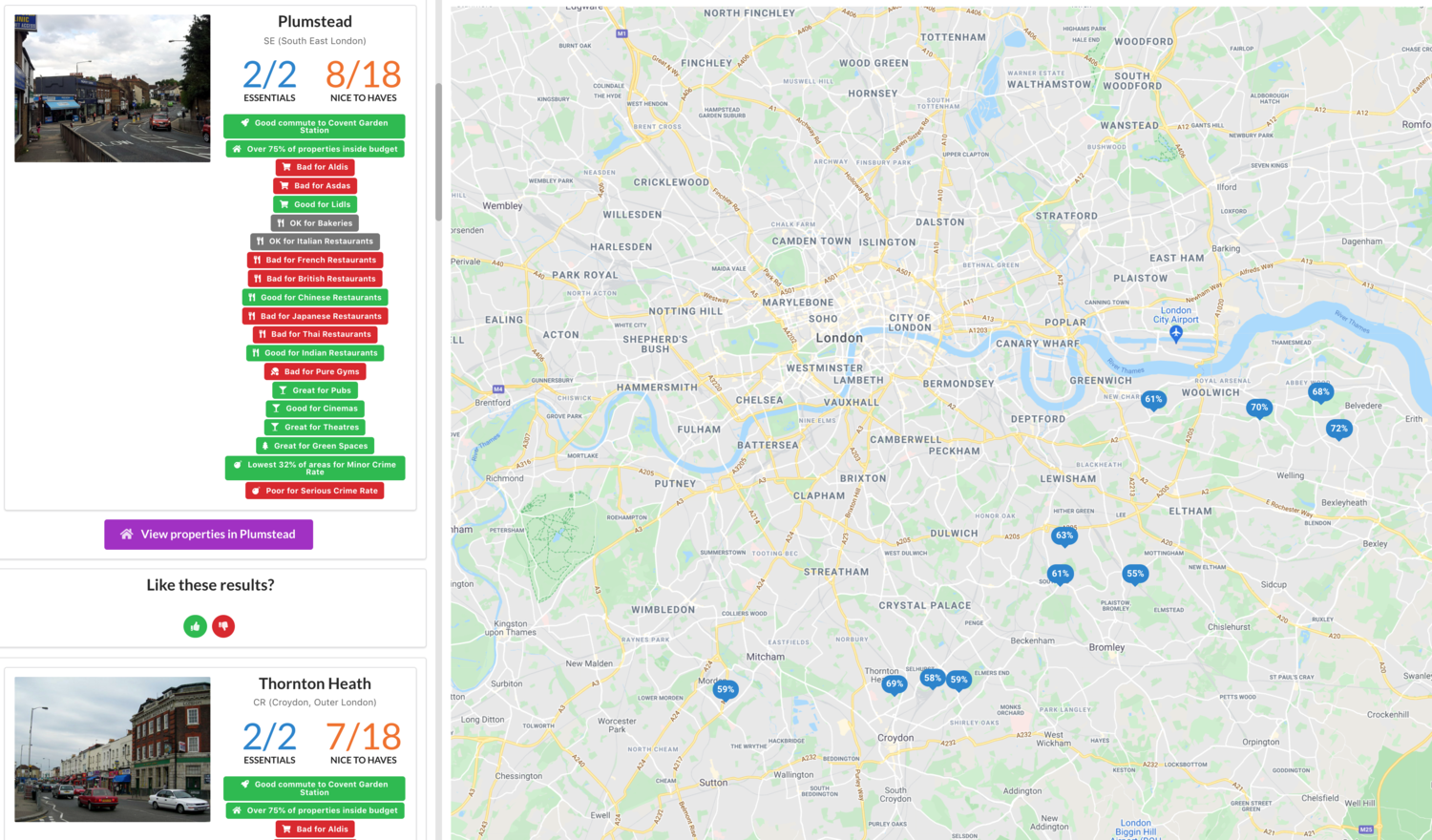Viewport: 1432px width, 840px height.
Task: Click the Good for Indian Restaurants tag
Action: coord(315,353)
